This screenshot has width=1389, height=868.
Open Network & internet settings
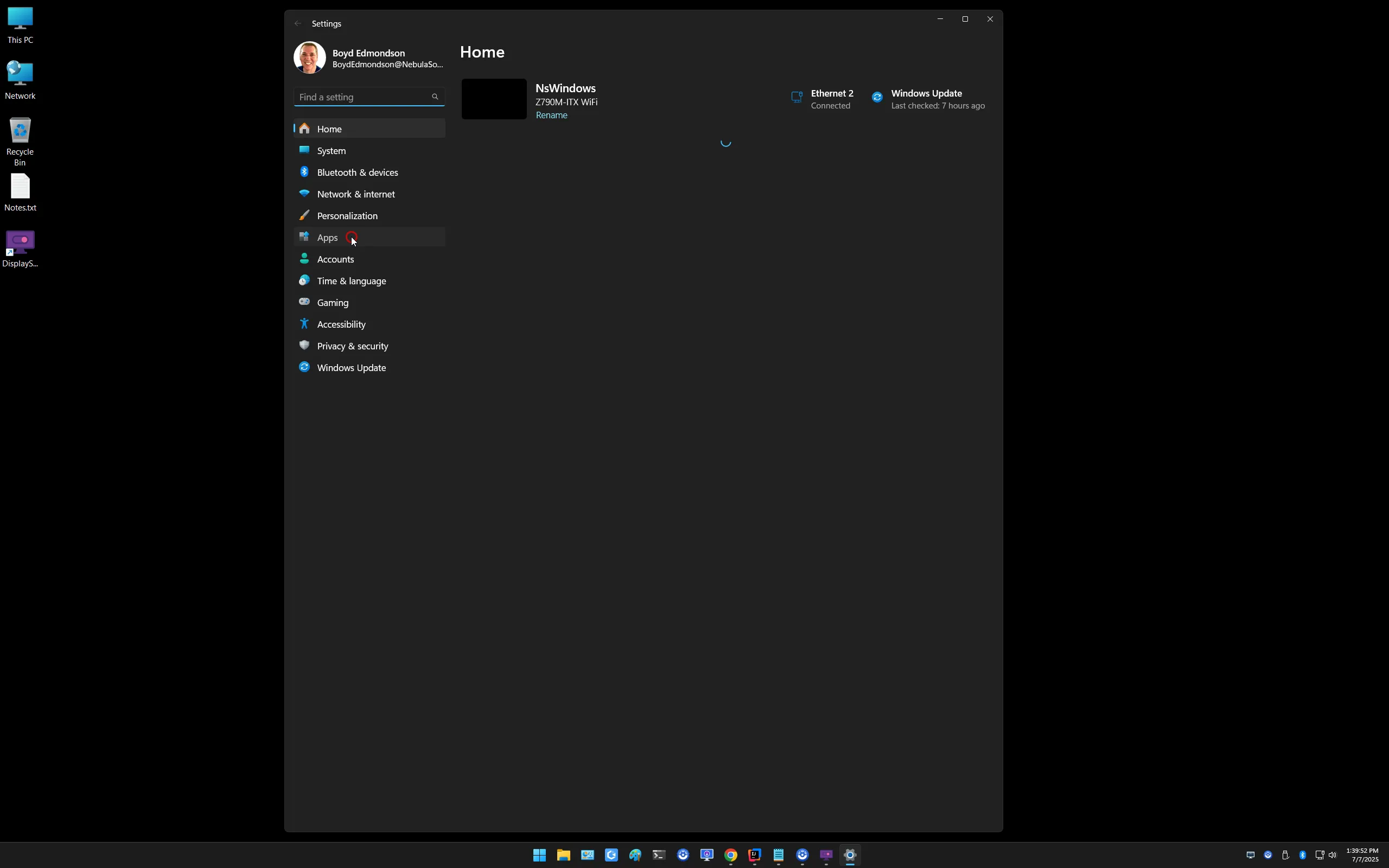tap(369, 194)
